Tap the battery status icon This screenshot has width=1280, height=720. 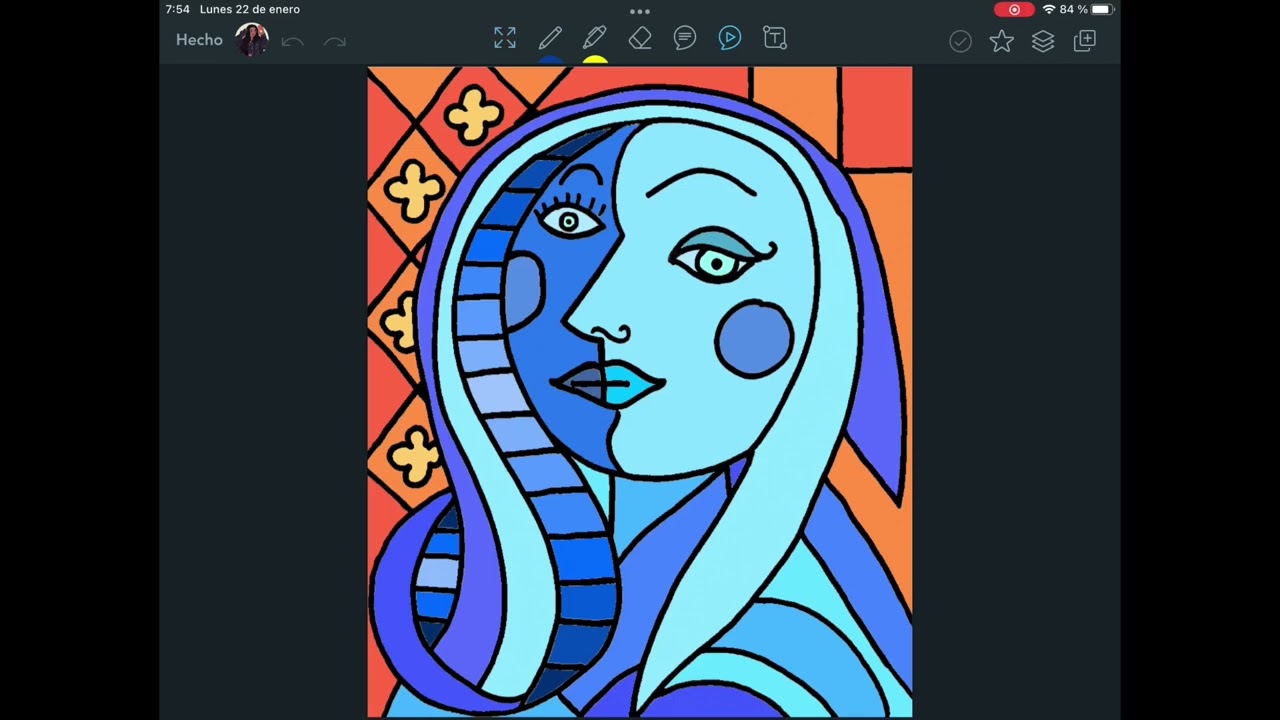tap(1101, 9)
